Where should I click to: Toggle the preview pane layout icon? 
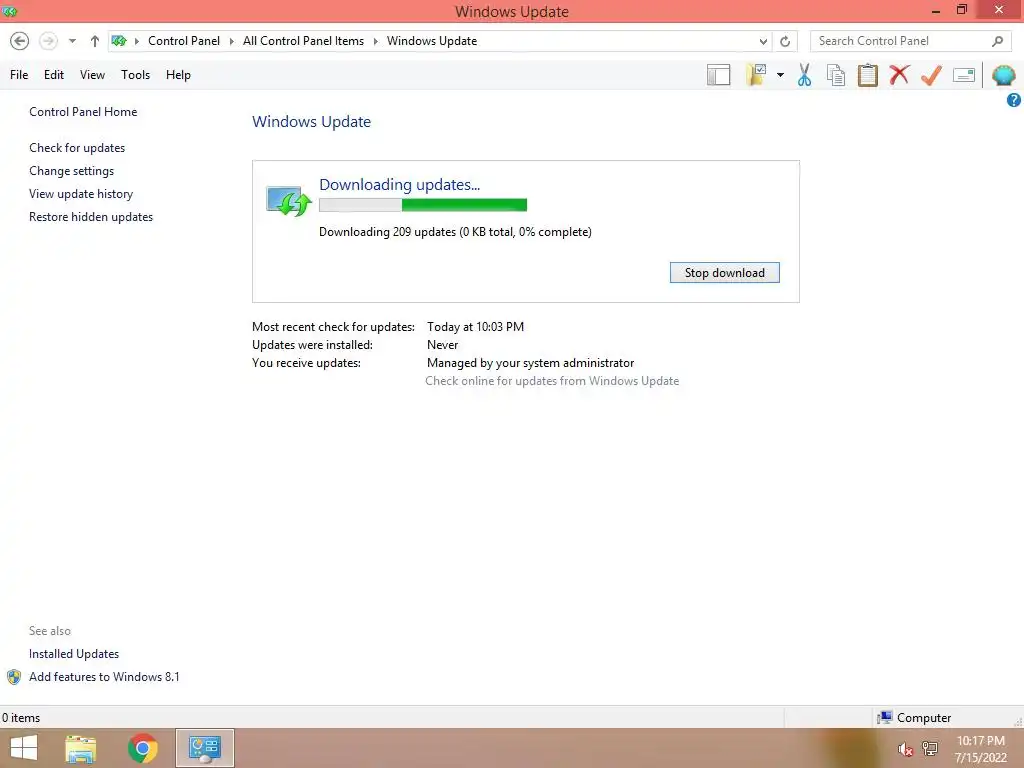(x=718, y=75)
